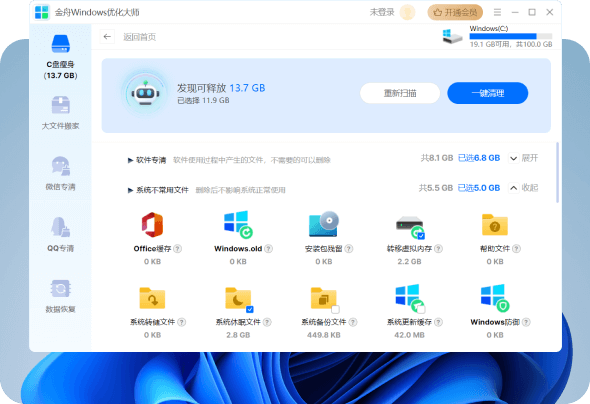Click help icon next to 系统休眠文件

tap(267, 322)
